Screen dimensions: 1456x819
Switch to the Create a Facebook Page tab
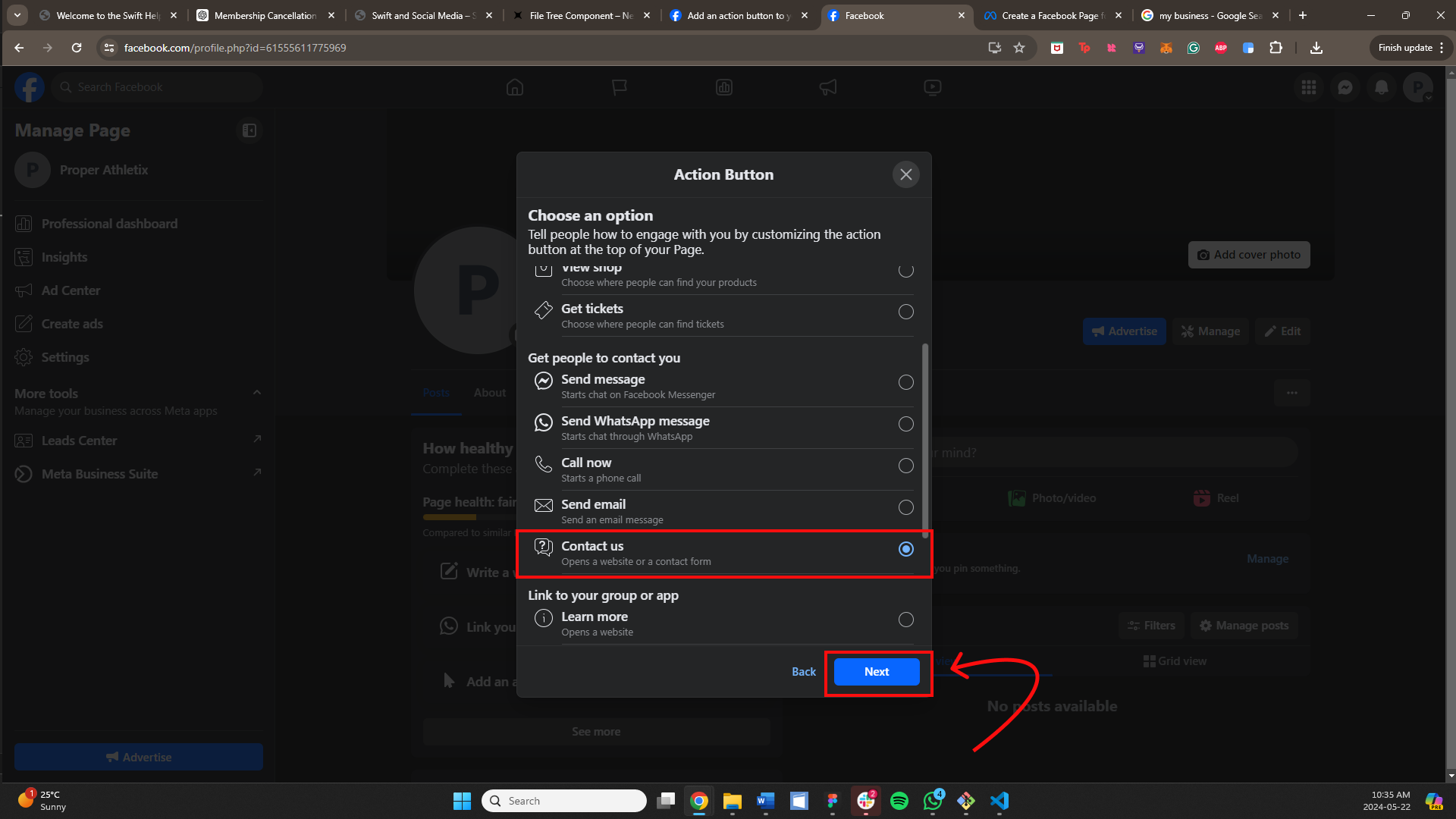[x=1050, y=15]
